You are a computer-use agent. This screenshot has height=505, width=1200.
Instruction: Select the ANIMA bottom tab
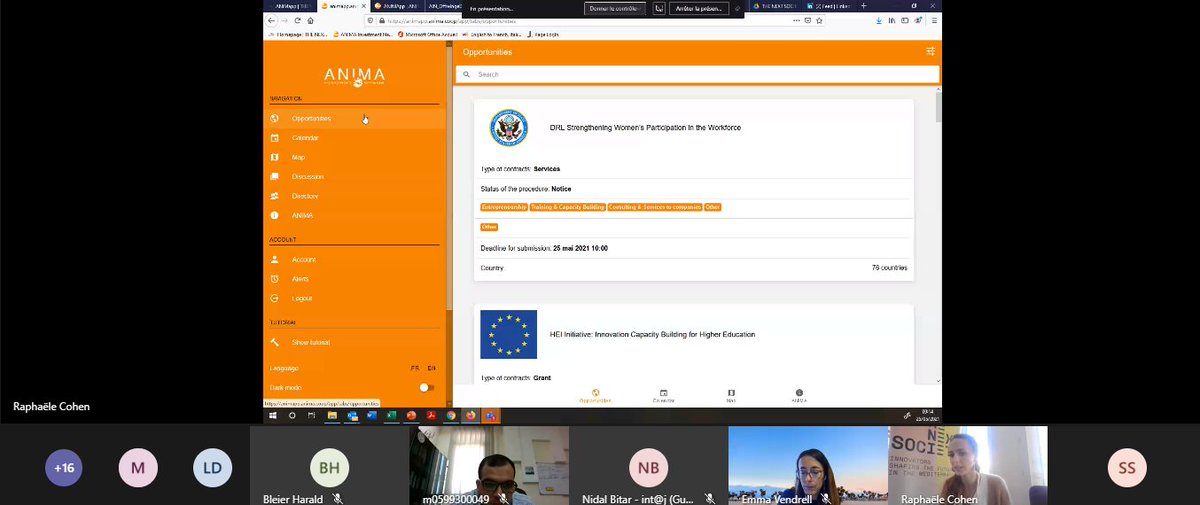click(799, 396)
